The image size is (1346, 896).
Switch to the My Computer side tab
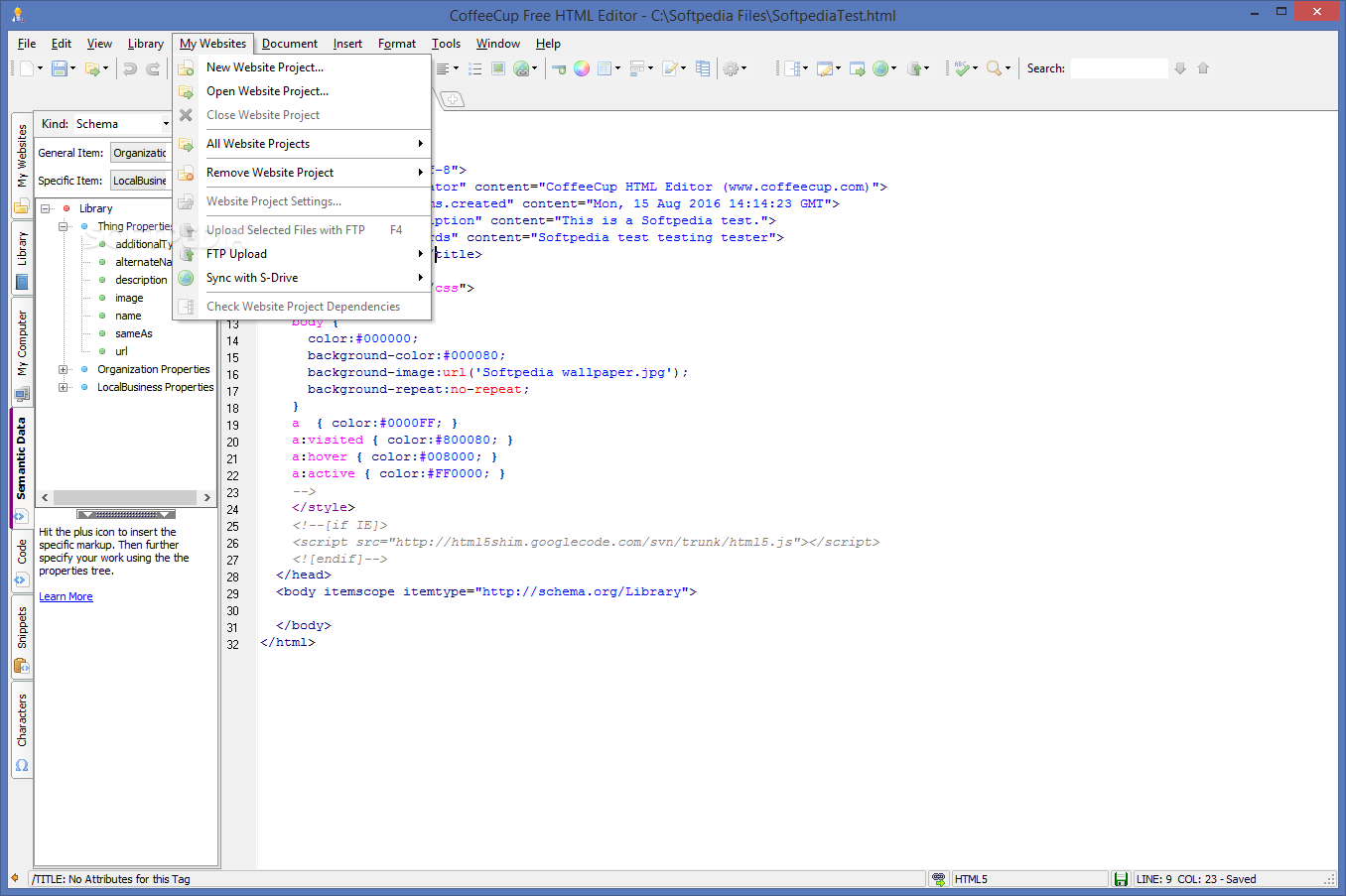coord(22,352)
